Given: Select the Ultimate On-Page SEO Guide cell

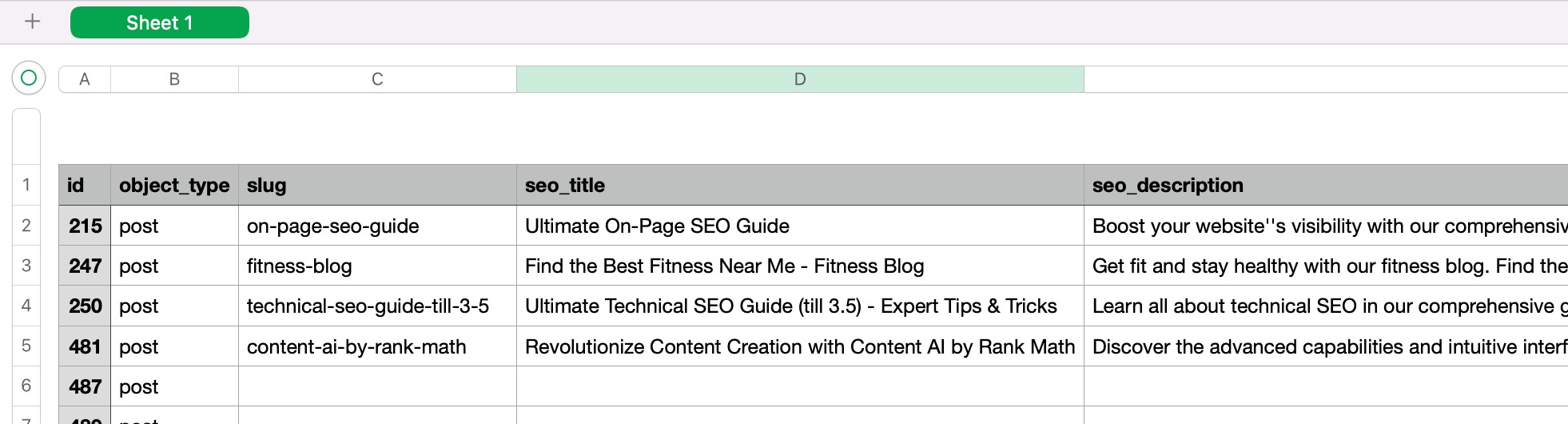Looking at the screenshot, I should point(800,226).
